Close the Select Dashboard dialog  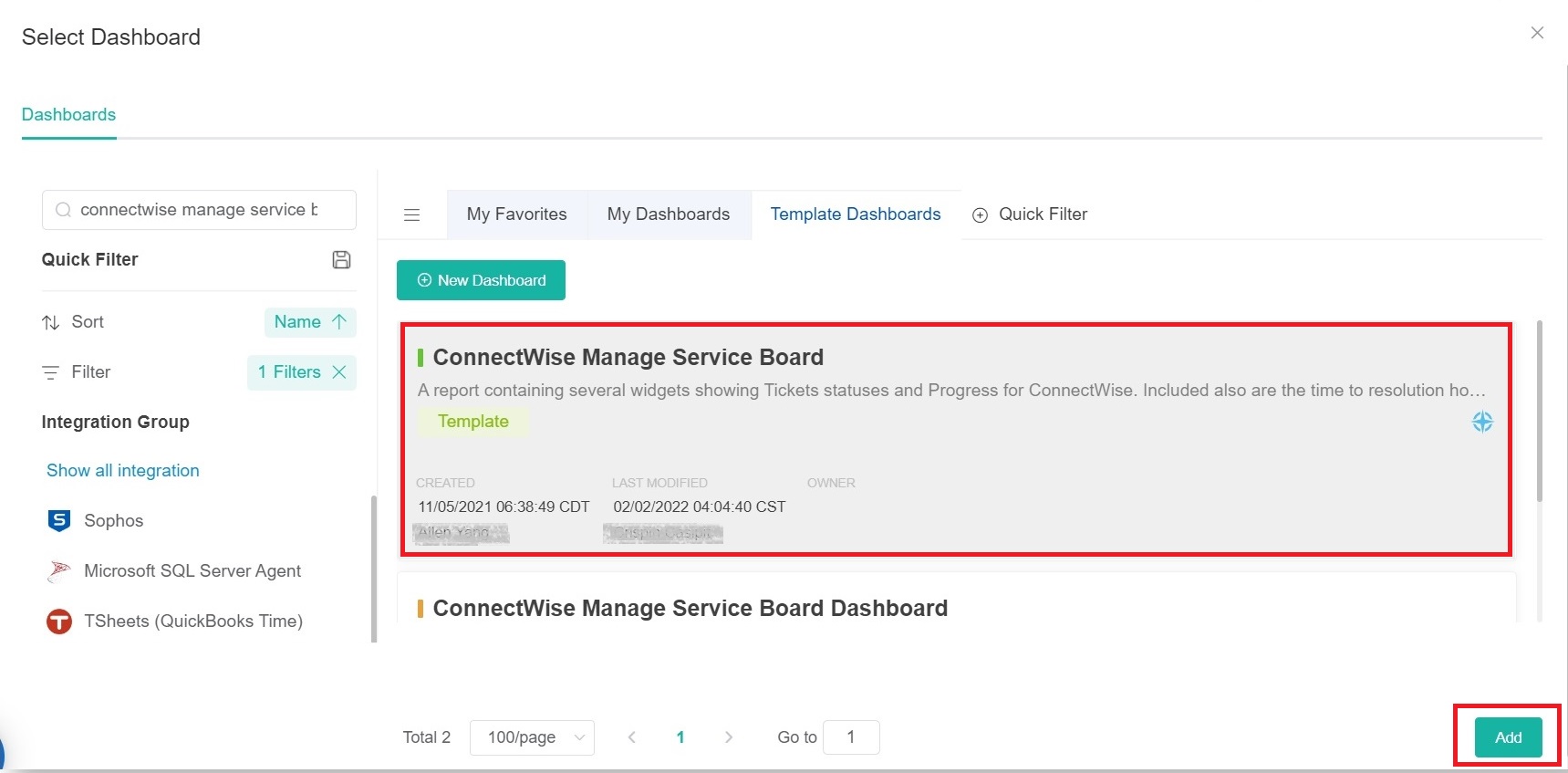pos(1537,33)
